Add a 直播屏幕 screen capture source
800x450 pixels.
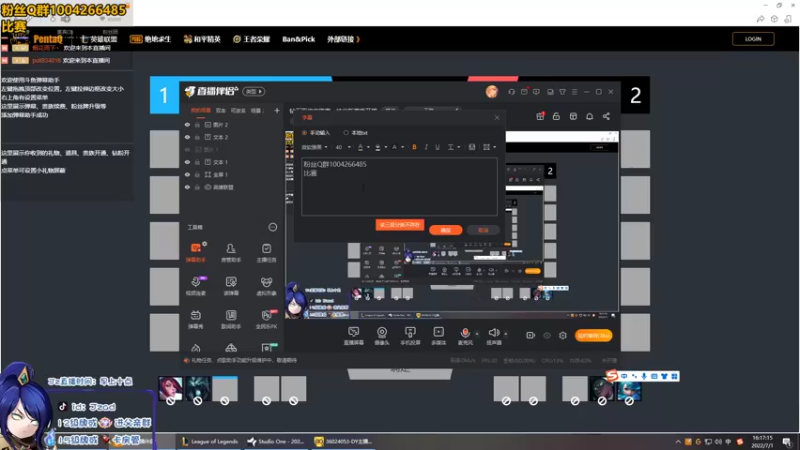click(354, 336)
